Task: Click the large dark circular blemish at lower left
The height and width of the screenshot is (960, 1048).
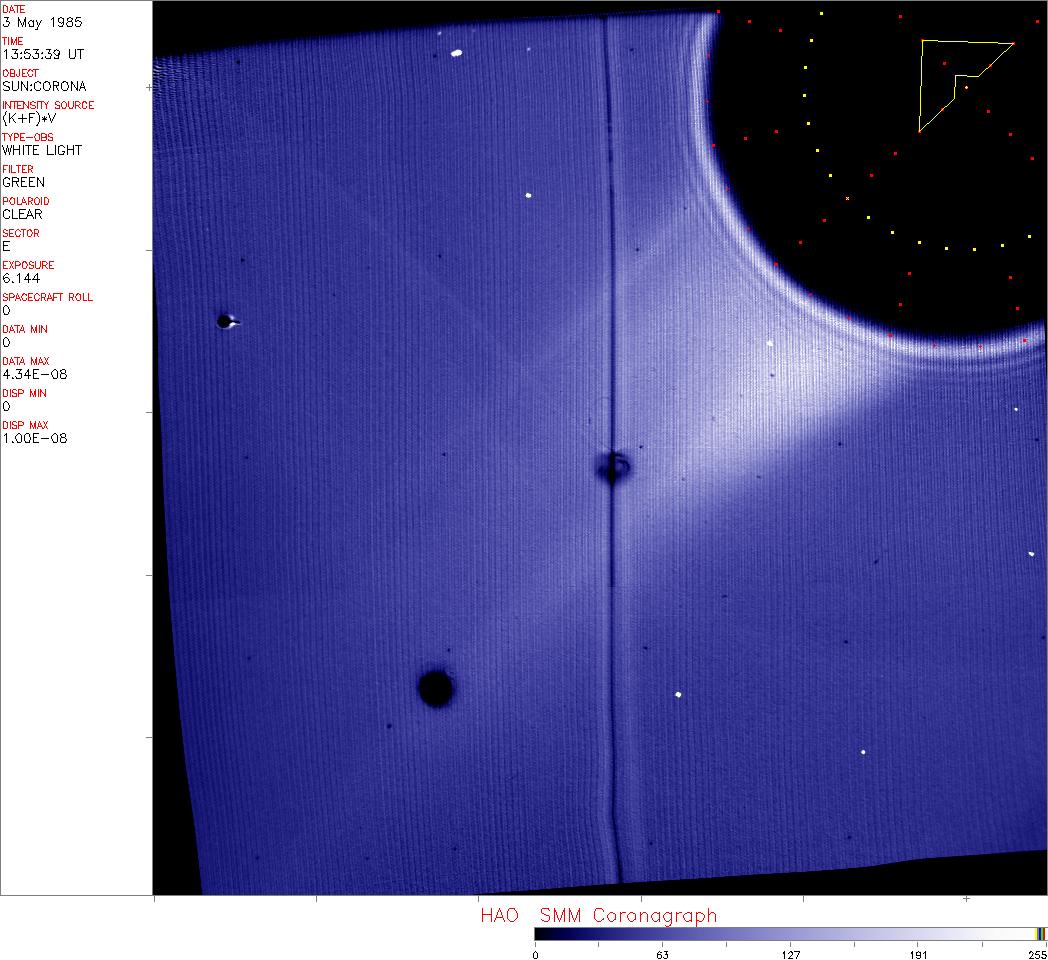Action: 435,688
